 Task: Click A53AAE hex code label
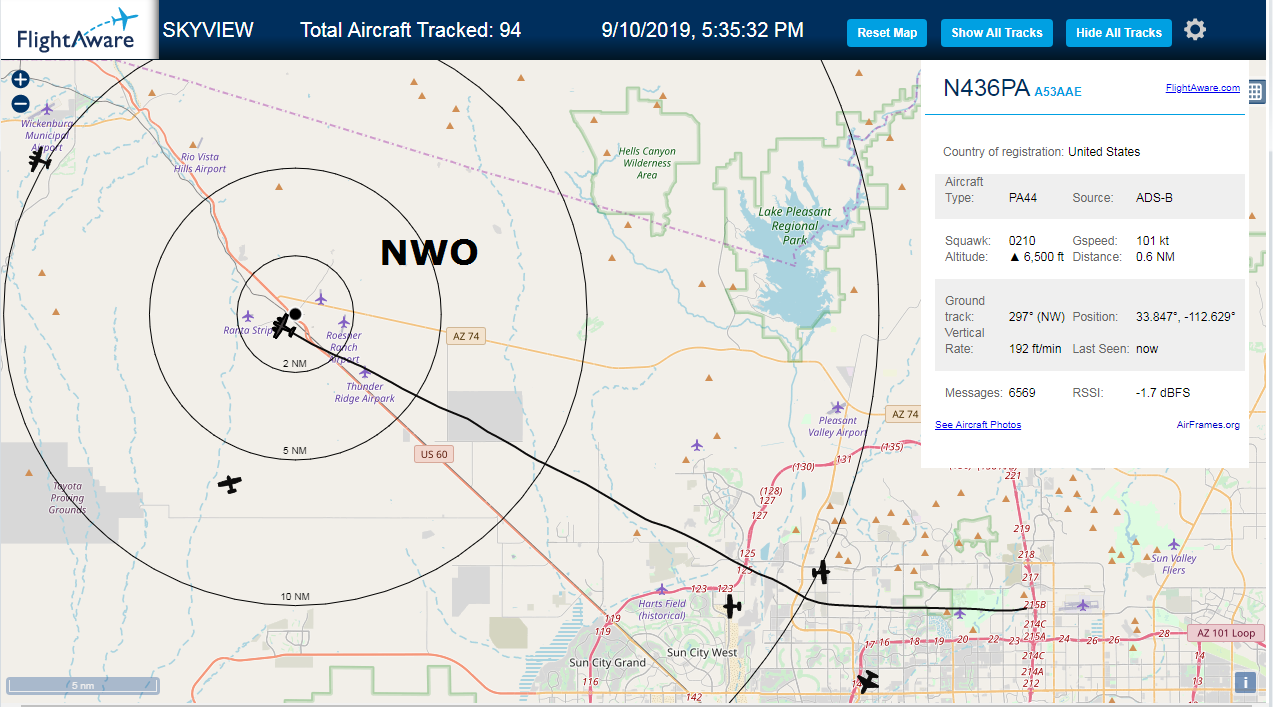(x=1058, y=92)
